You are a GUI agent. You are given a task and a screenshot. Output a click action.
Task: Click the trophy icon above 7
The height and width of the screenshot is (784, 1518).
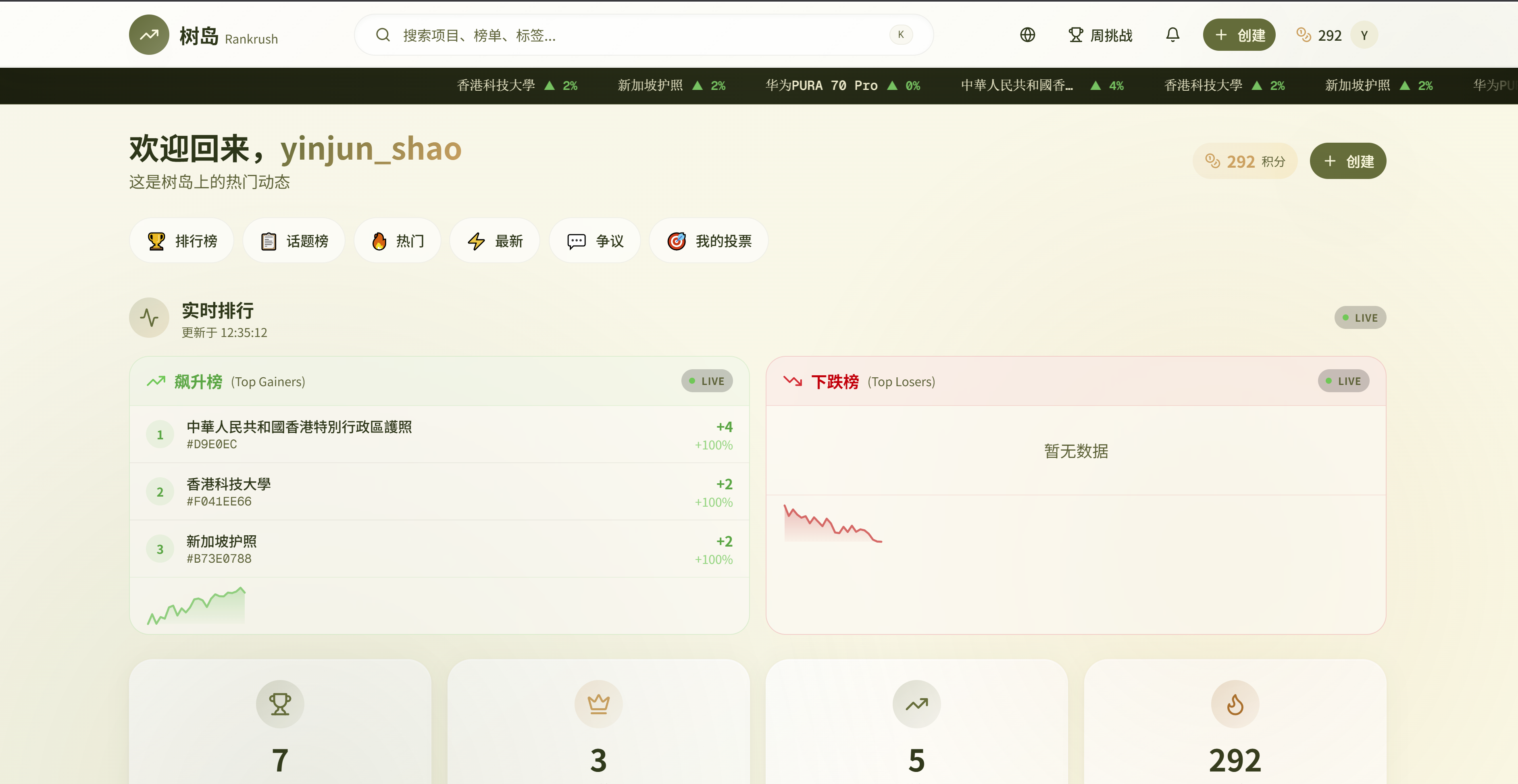click(x=280, y=704)
